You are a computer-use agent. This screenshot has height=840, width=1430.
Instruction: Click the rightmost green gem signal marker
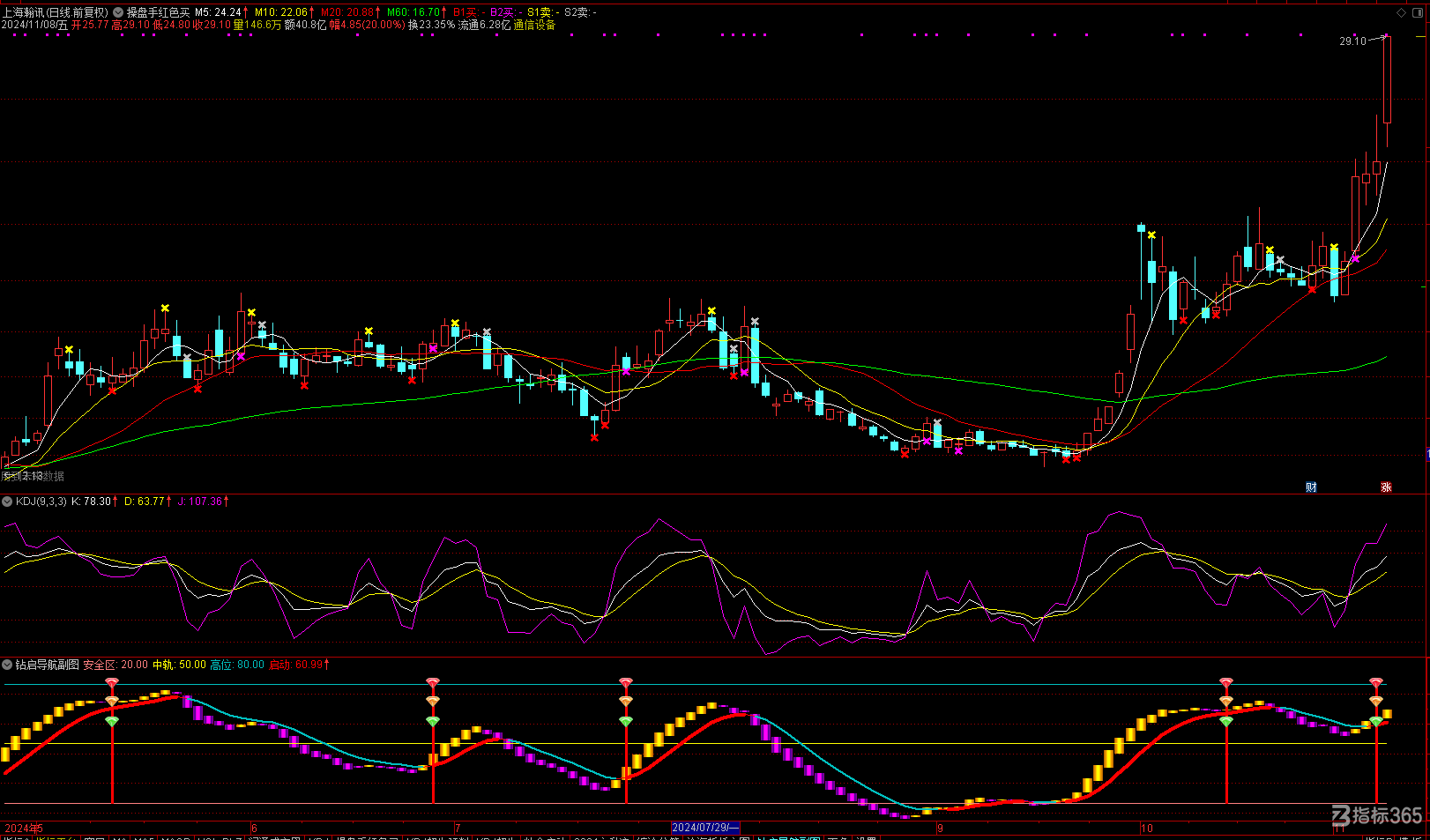tap(1376, 722)
